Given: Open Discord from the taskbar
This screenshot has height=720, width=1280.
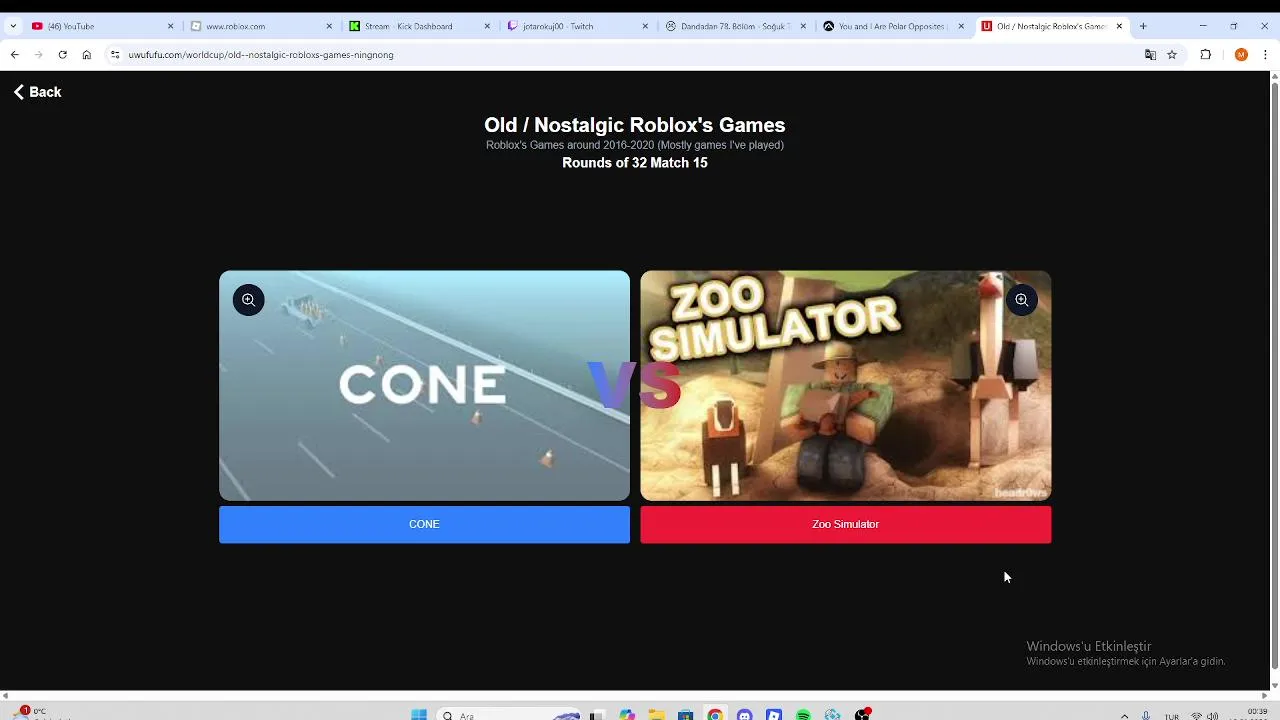Looking at the screenshot, I should pos(744,714).
